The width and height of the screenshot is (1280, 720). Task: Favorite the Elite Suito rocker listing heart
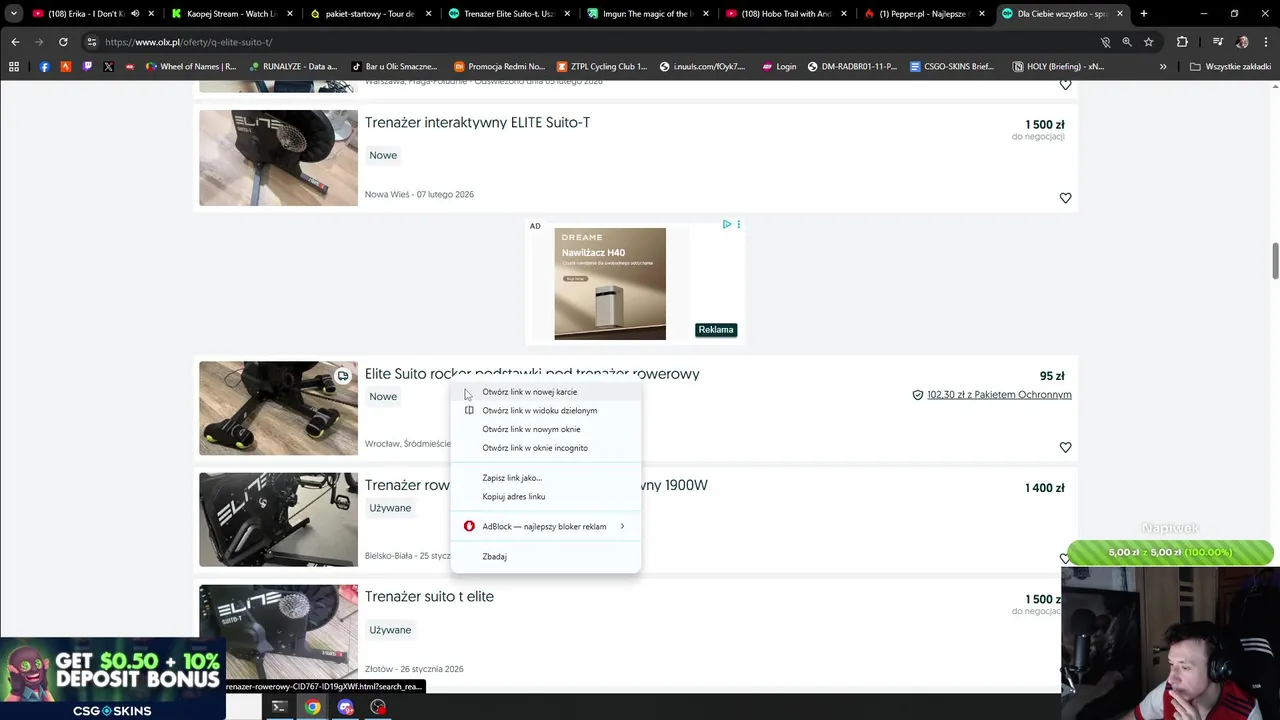pyautogui.click(x=1065, y=447)
